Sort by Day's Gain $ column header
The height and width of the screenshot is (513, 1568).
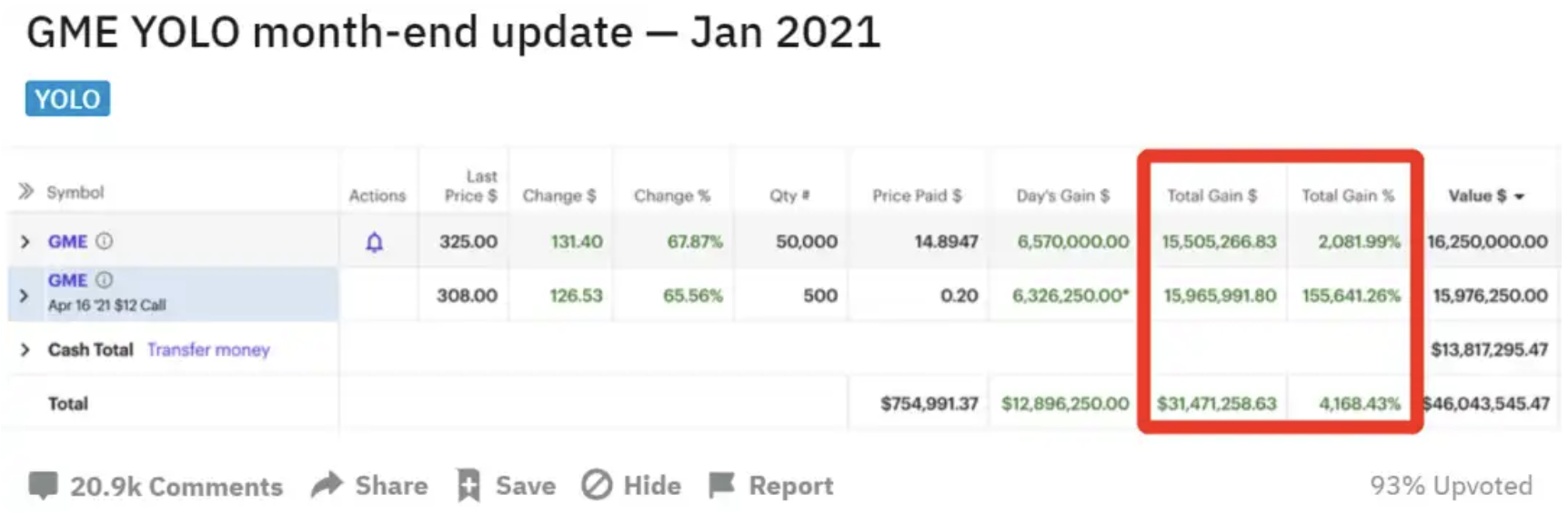(1062, 196)
